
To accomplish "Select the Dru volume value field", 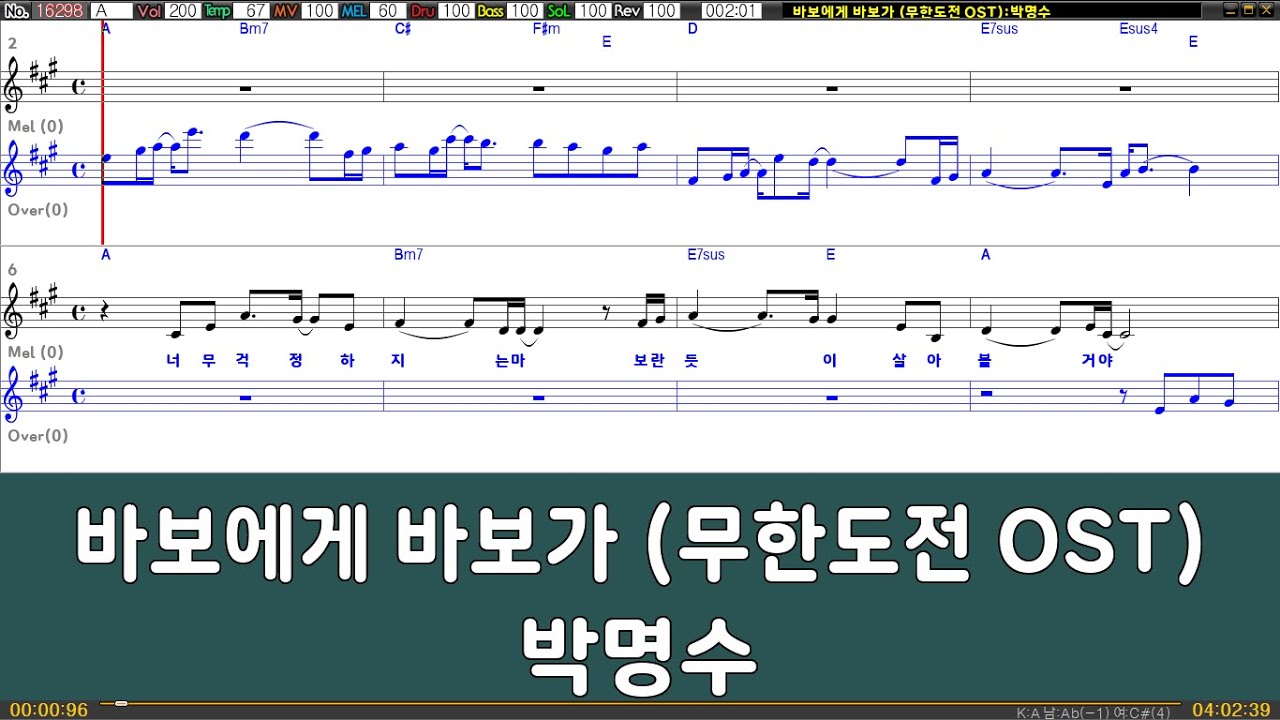I will [x=455, y=10].
